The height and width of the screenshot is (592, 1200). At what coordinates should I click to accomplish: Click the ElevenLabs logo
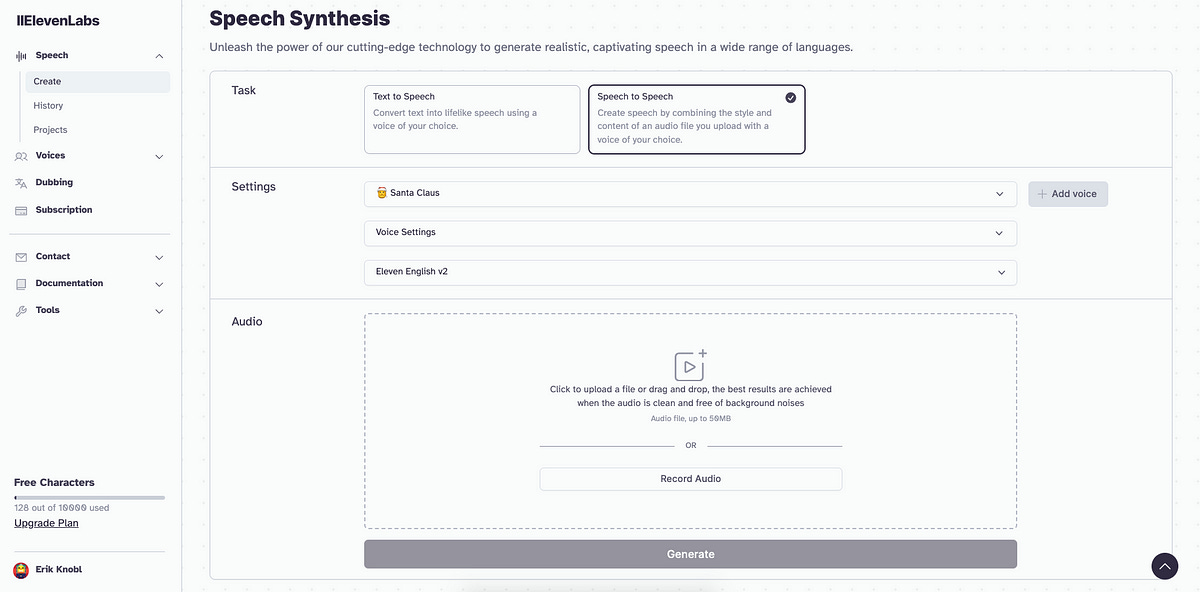pyautogui.click(x=58, y=20)
